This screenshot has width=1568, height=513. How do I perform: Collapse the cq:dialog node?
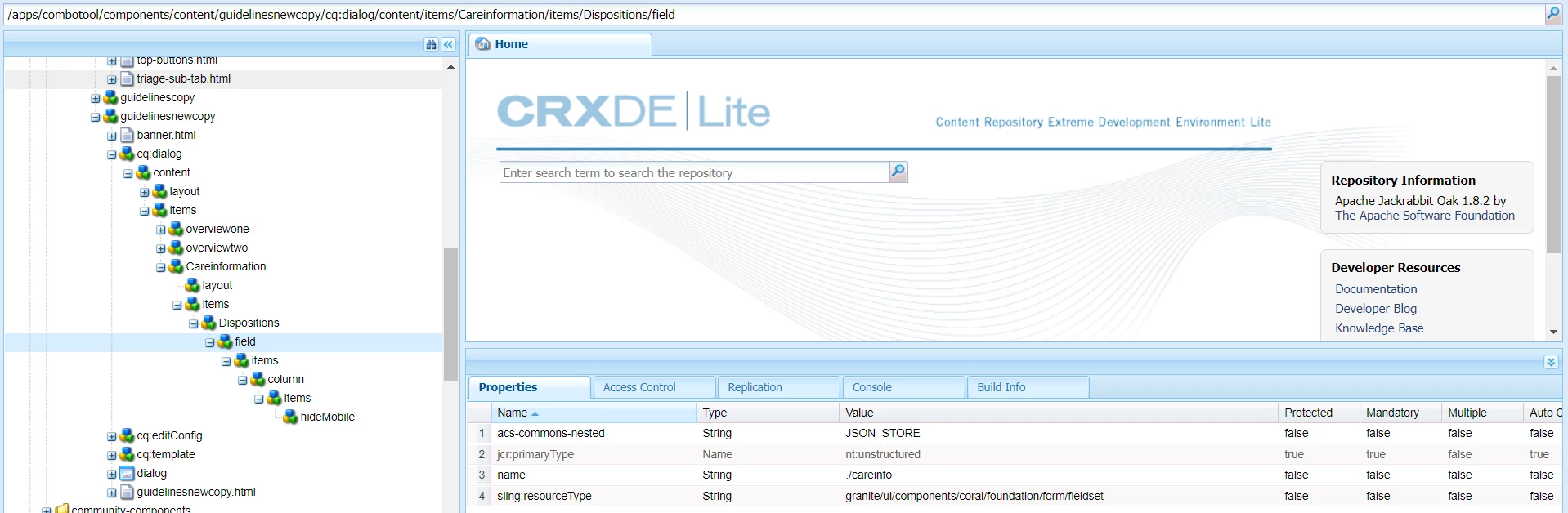111,154
